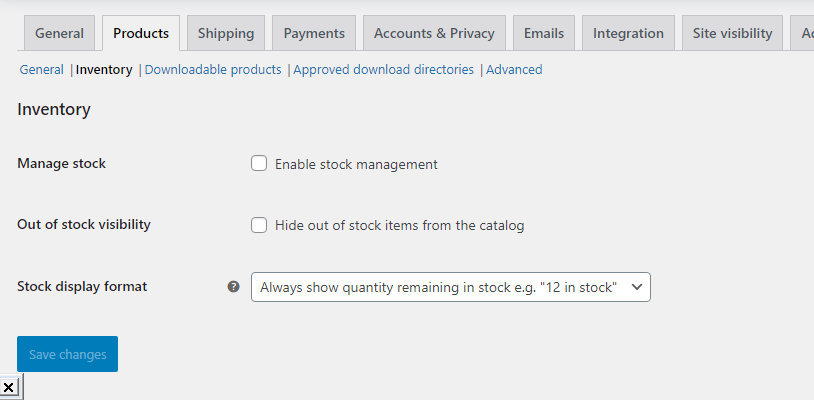Click the Stock display format help icon
Viewport: 814px width, 400px height.
point(233,287)
